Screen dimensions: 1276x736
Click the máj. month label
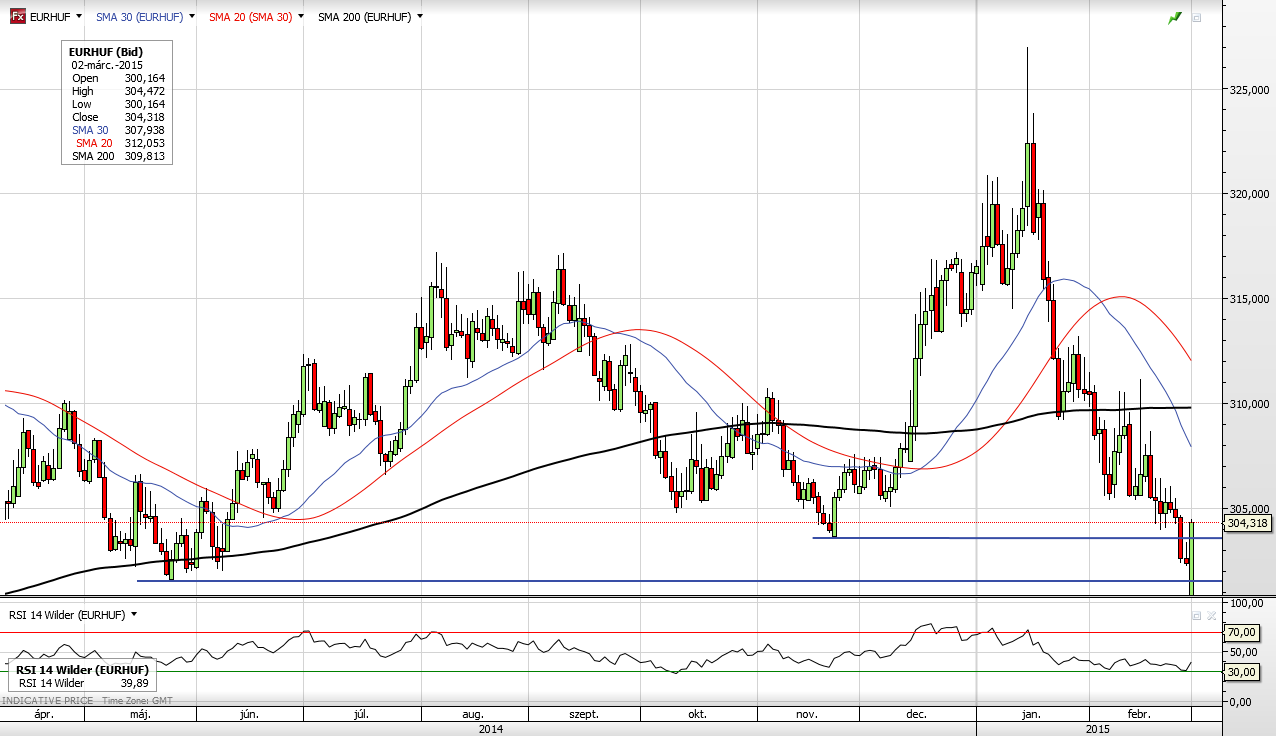coord(141,714)
